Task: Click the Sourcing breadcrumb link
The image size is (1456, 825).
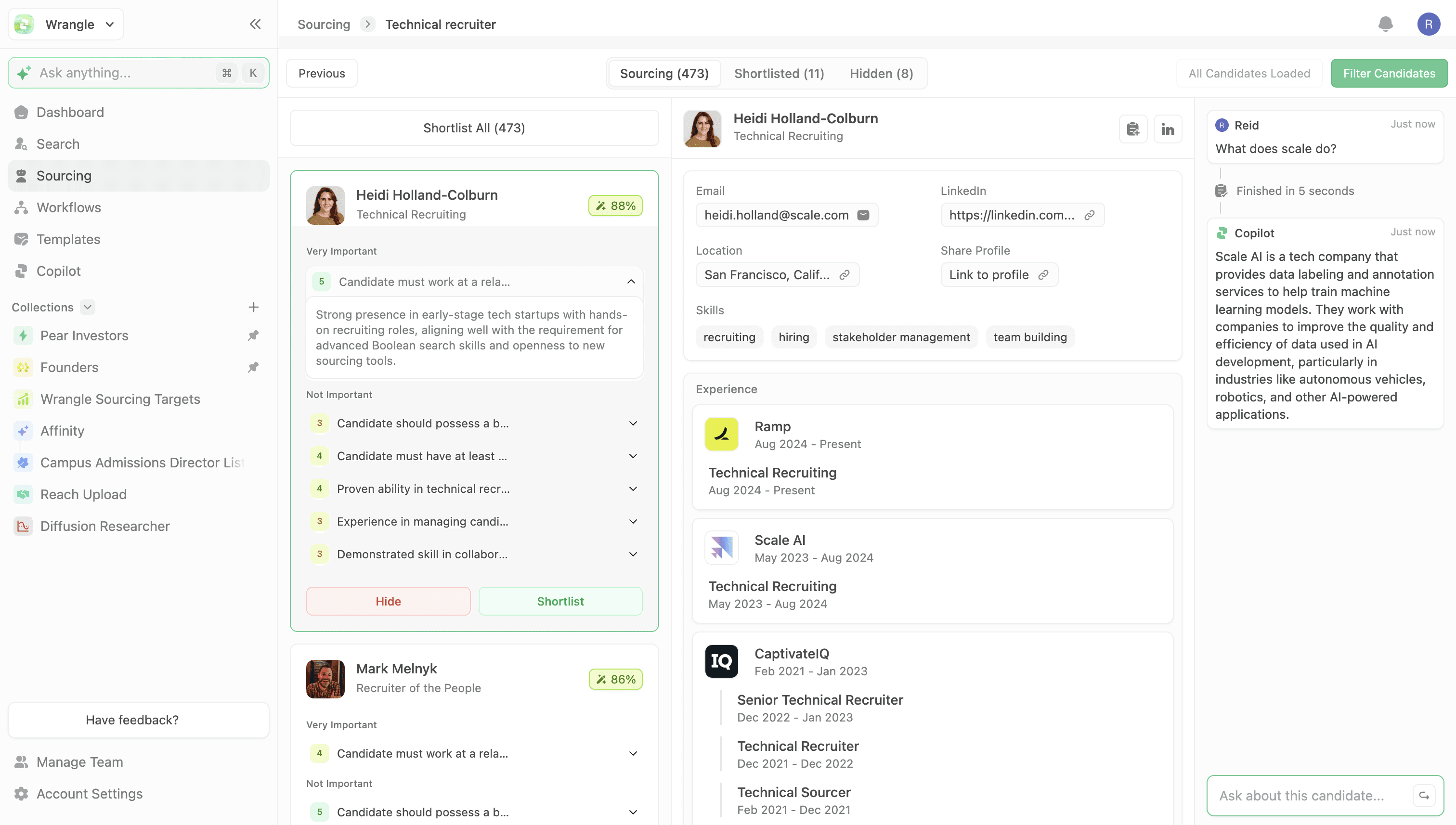Action: [x=324, y=25]
